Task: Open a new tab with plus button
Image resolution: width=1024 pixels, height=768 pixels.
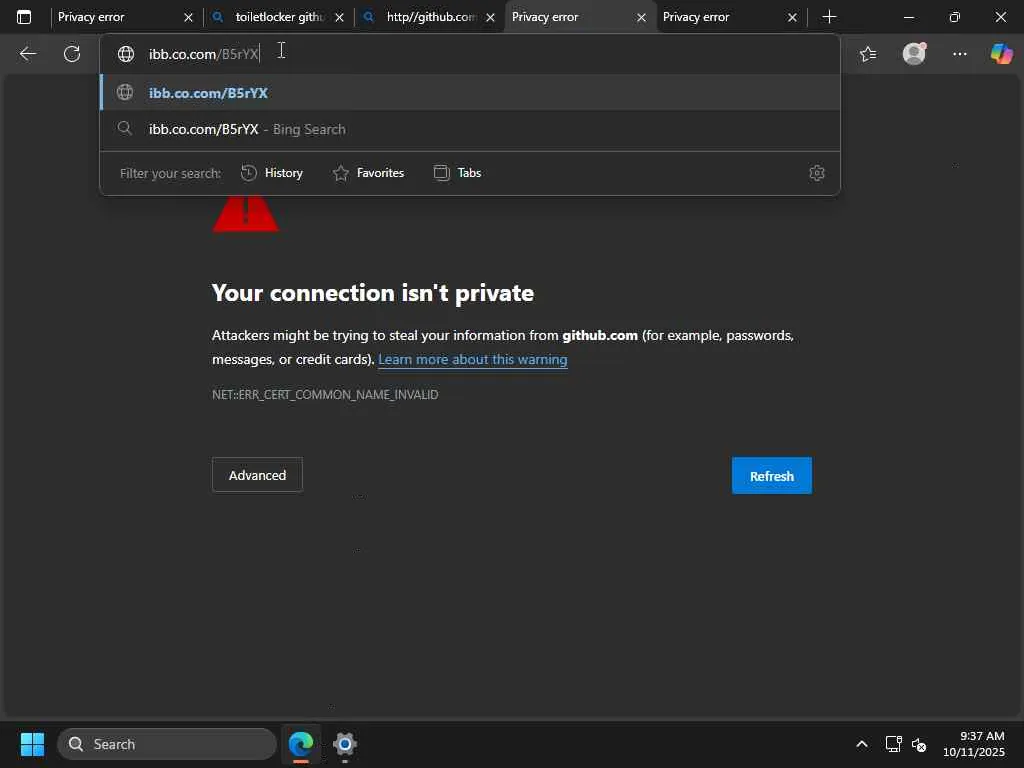Action: pyautogui.click(x=829, y=17)
